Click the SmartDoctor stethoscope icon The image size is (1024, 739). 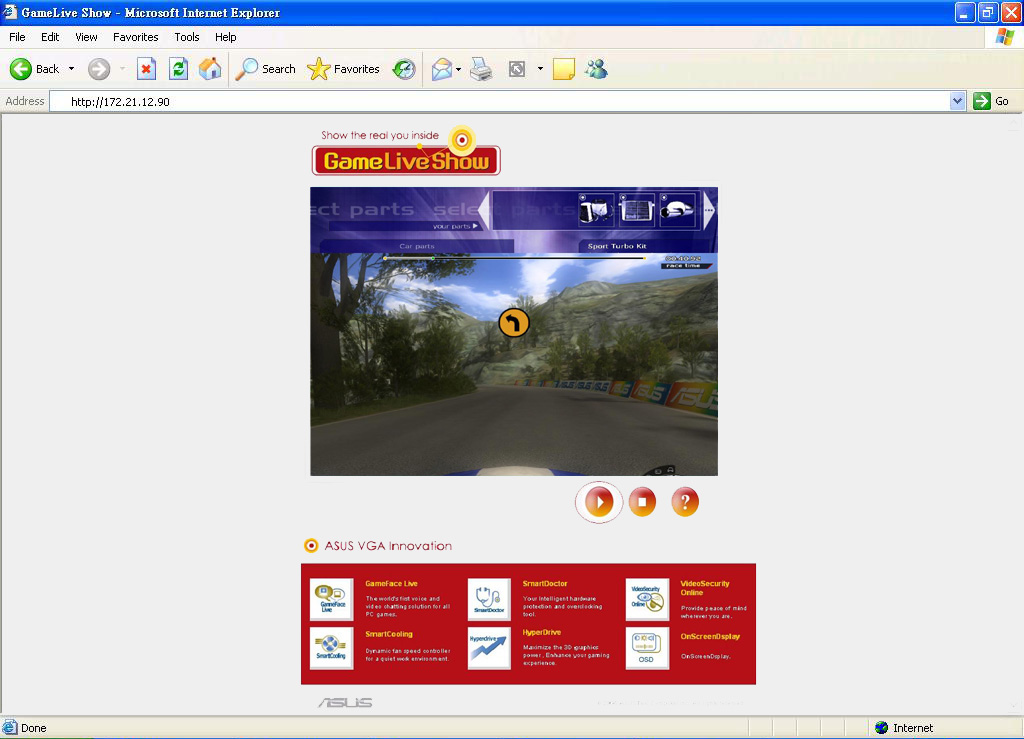(489, 599)
